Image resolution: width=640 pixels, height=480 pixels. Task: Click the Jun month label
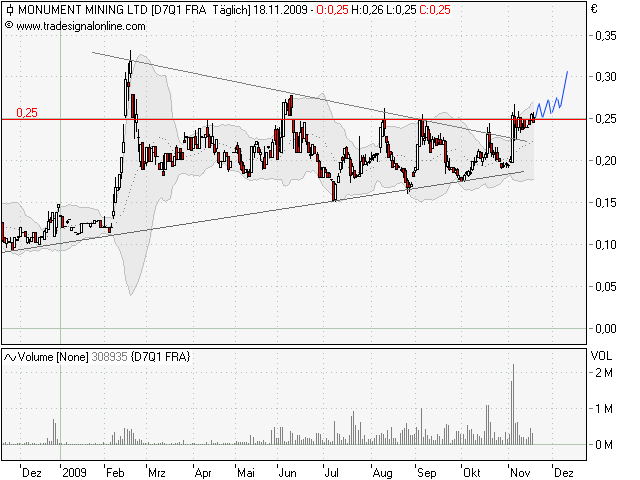(287, 473)
